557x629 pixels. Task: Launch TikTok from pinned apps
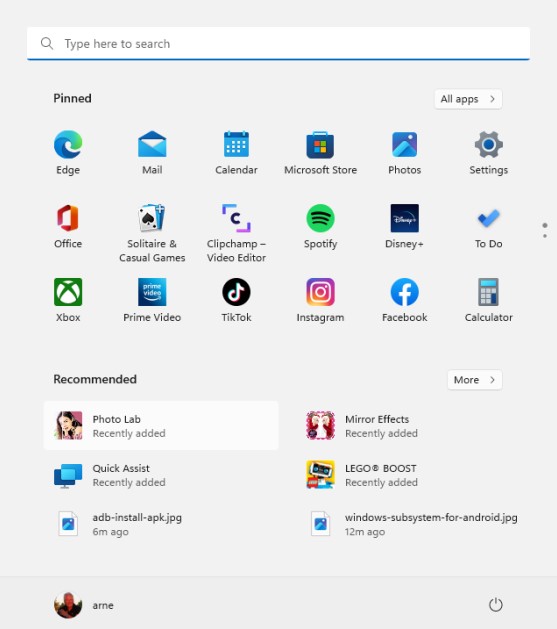point(236,300)
